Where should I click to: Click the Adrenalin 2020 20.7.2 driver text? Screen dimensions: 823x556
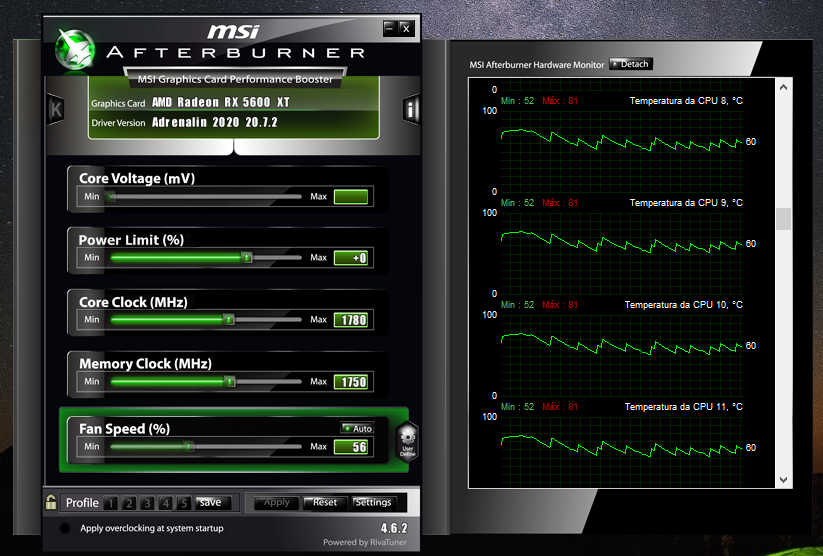[x=215, y=122]
